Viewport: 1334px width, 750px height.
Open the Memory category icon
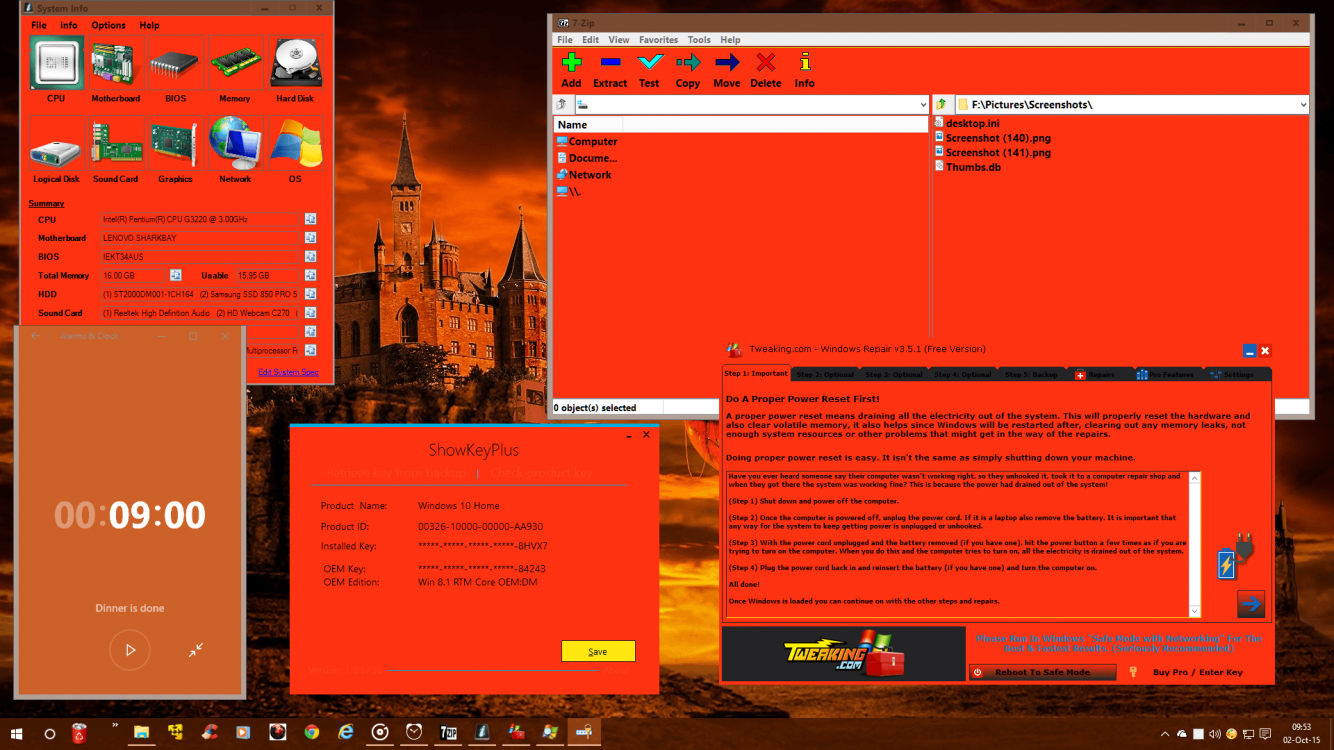[235, 63]
